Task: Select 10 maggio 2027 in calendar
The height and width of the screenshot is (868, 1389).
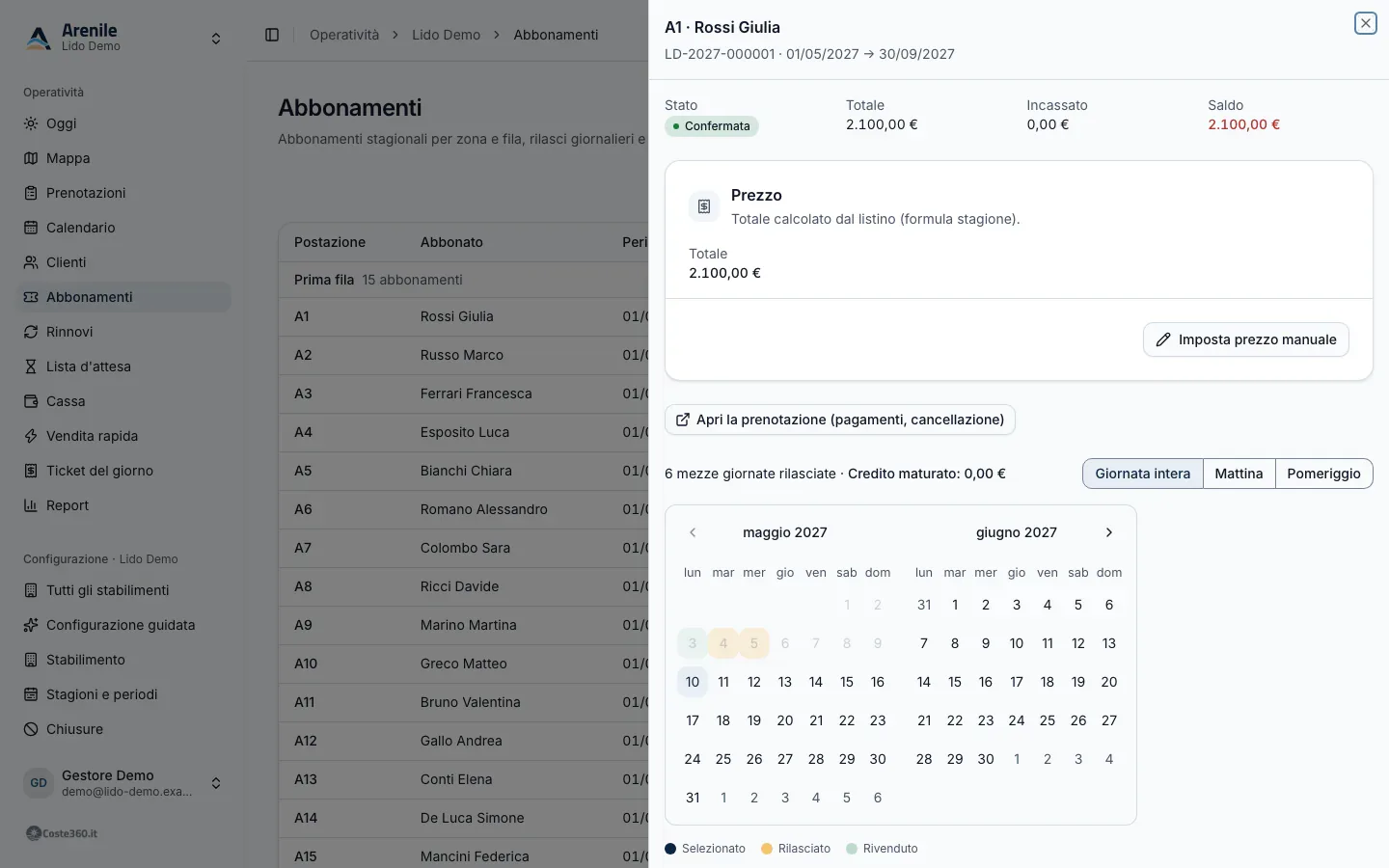Action: point(693,682)
